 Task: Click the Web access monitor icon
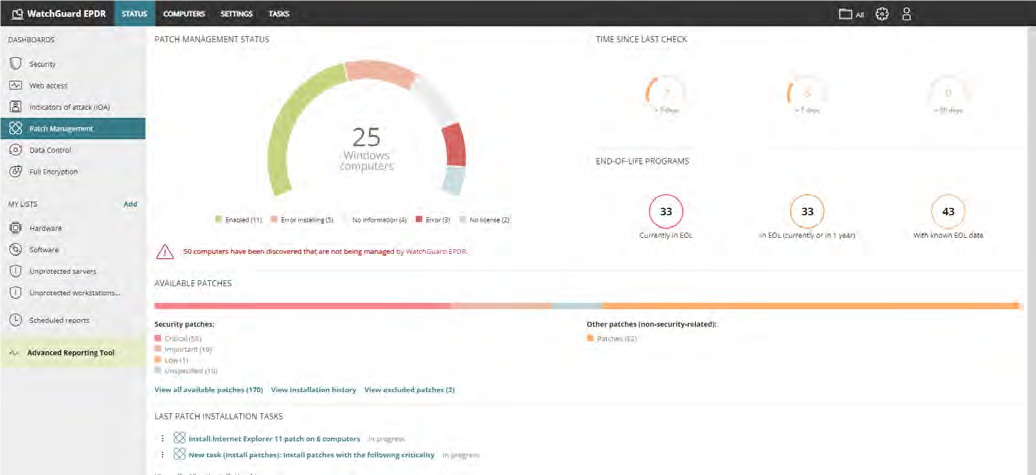(17, 86)
